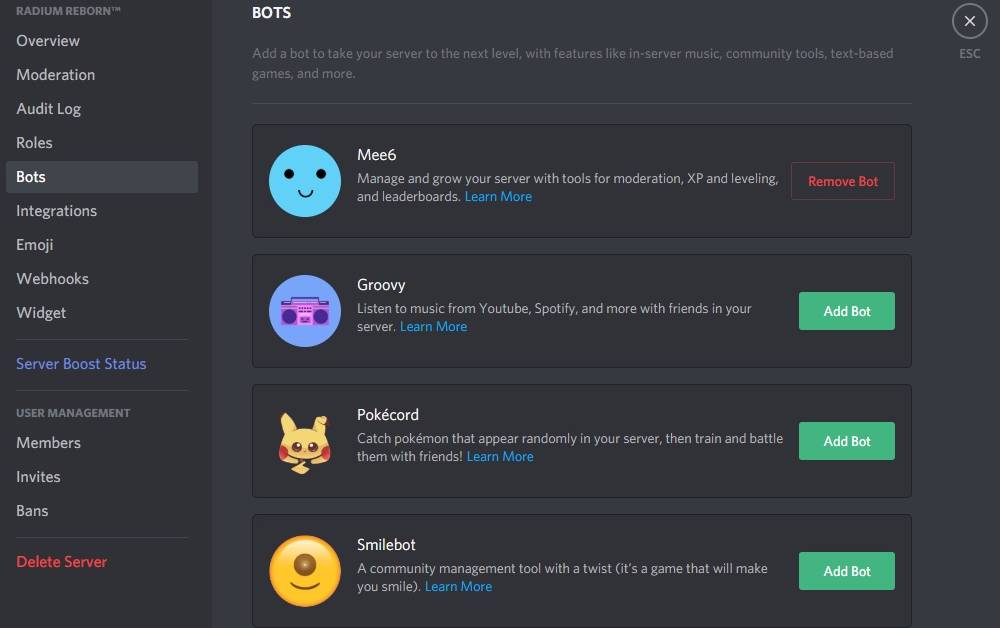Open Learn More link for Groovy
The height and width of the screenshot is (628, 1000).
coord(433,327)
